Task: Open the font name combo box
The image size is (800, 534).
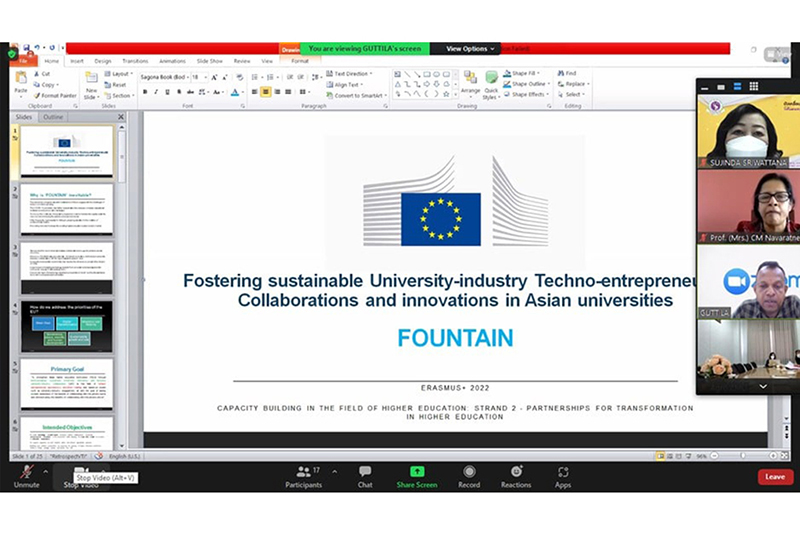Action: tap(164, 77)
